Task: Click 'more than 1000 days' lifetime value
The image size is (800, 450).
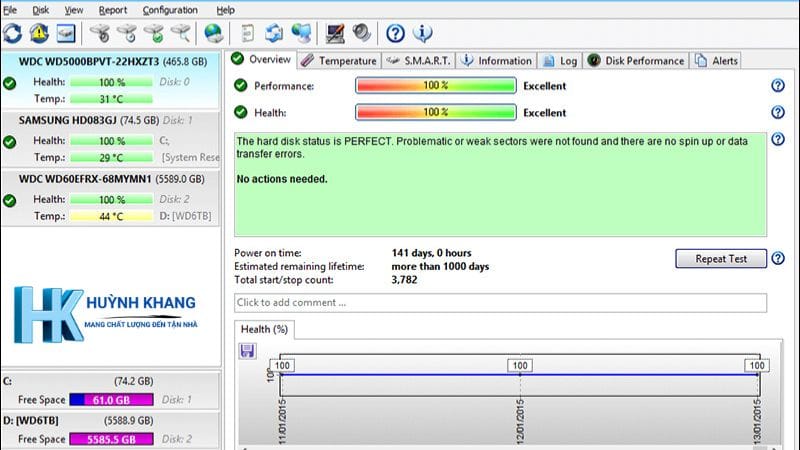Action: pos(440,266)
